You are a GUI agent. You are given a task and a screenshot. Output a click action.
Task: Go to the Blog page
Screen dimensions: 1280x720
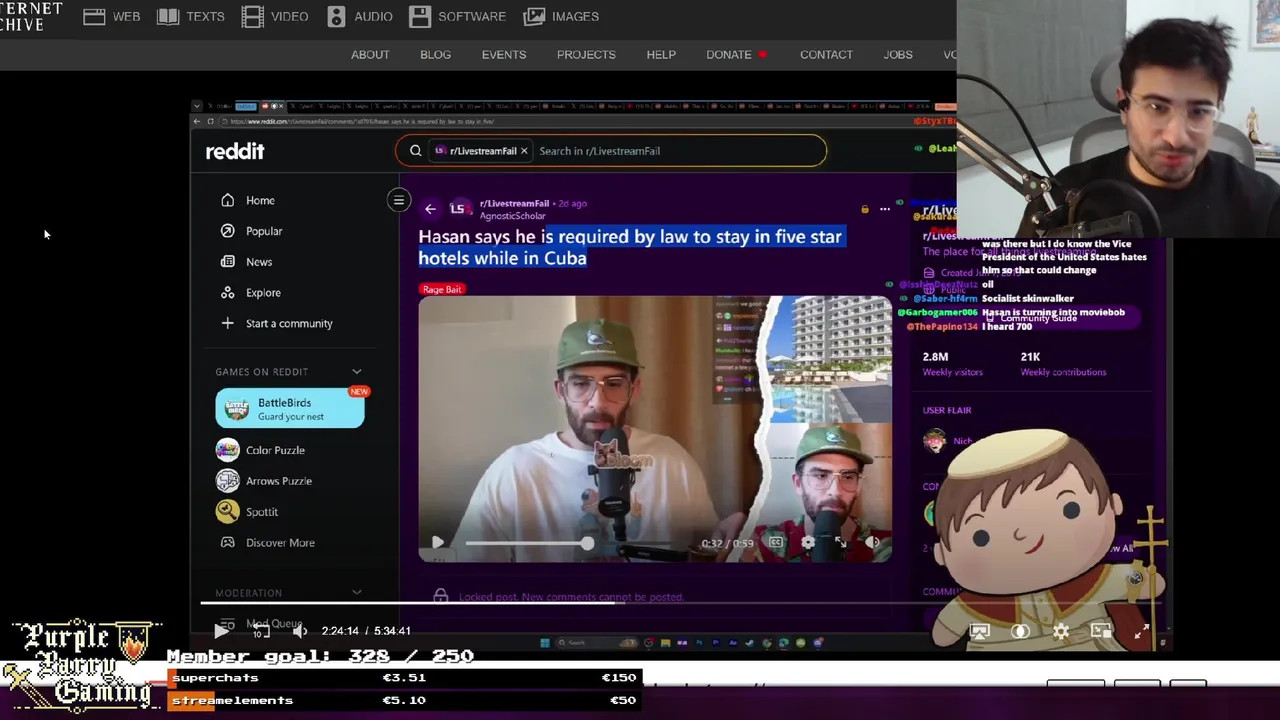coord(435,55)
